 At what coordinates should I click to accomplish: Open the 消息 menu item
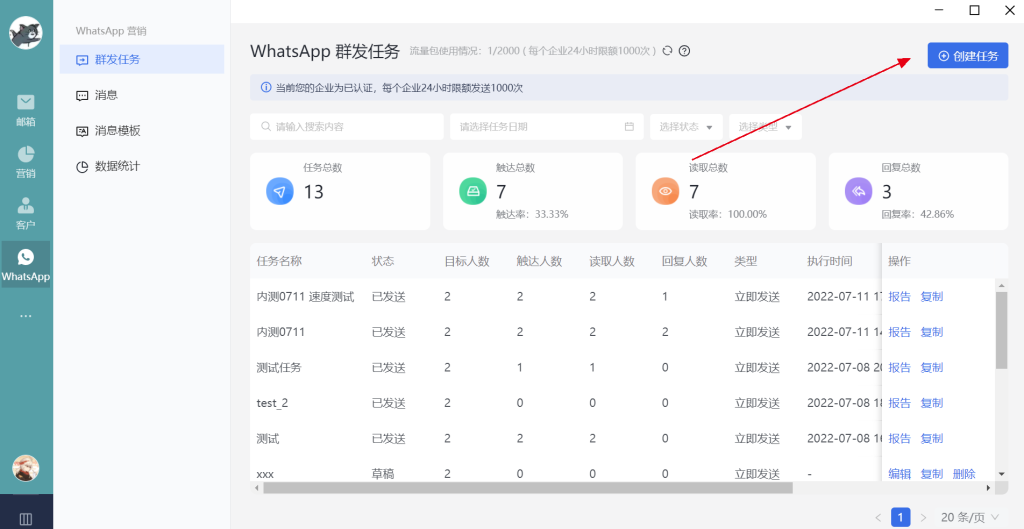(106, 95)
